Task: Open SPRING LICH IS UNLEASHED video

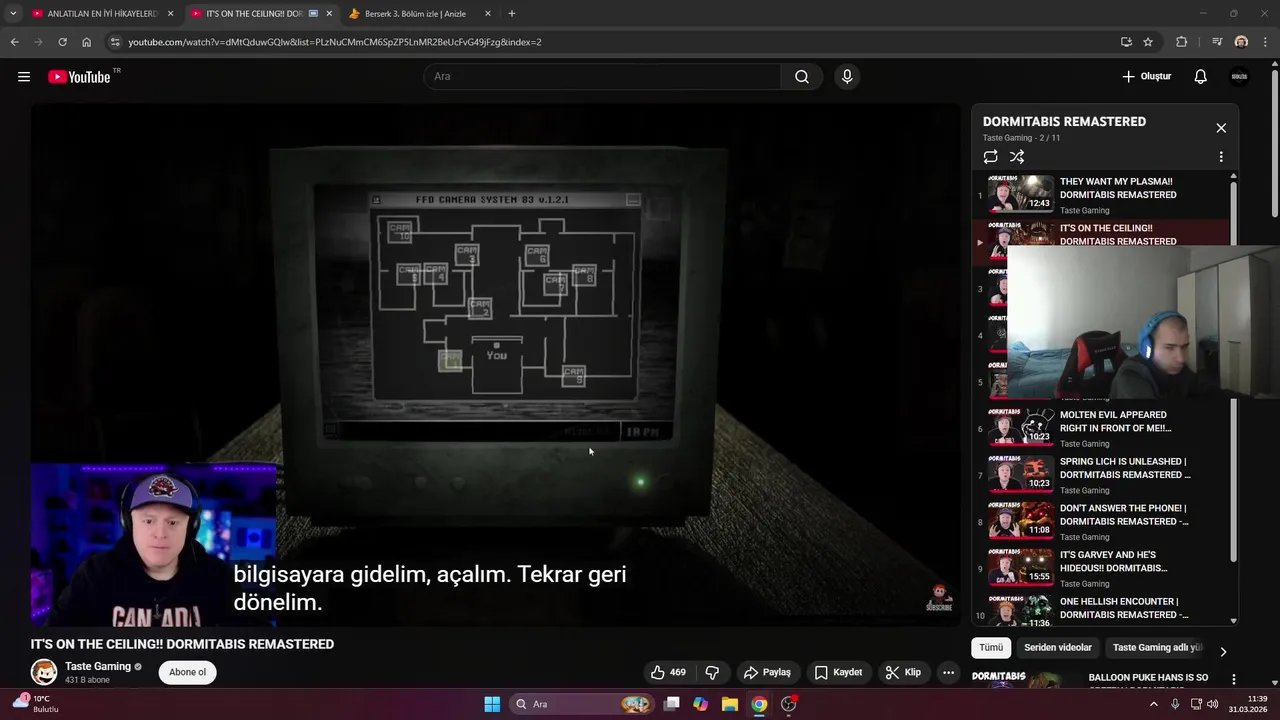Action: [1100, 475]
